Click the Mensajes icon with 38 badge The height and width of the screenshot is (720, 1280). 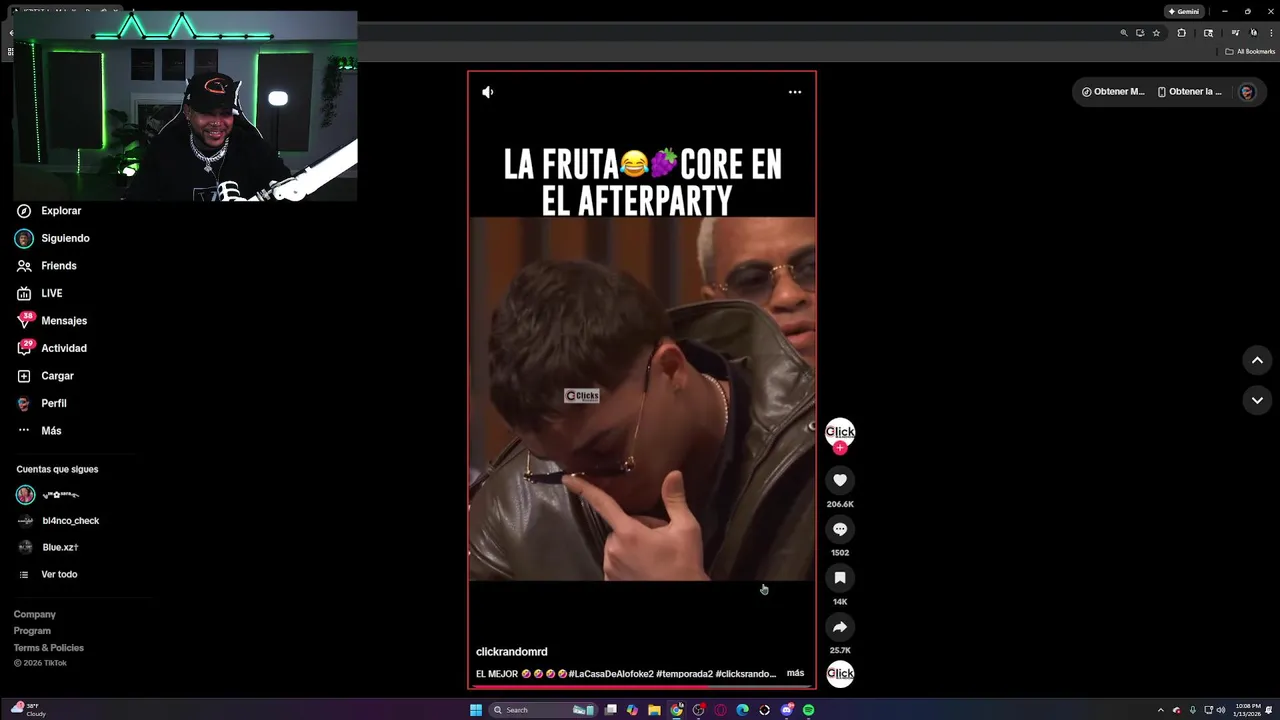[24, 320]
